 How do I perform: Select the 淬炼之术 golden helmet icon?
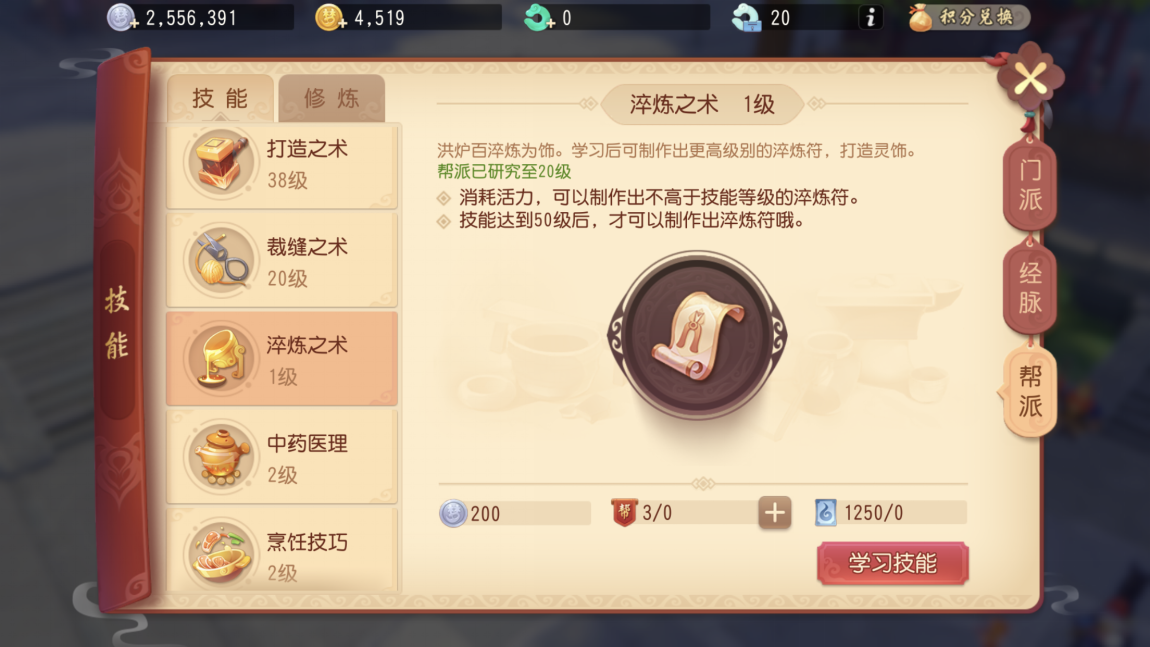click(221, 359)
